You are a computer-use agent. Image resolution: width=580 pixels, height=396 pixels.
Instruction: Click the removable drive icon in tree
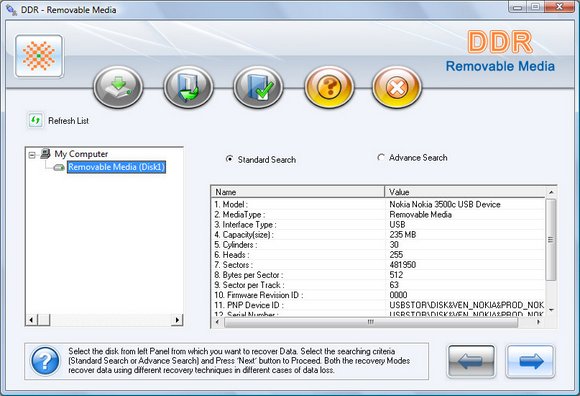59,167
